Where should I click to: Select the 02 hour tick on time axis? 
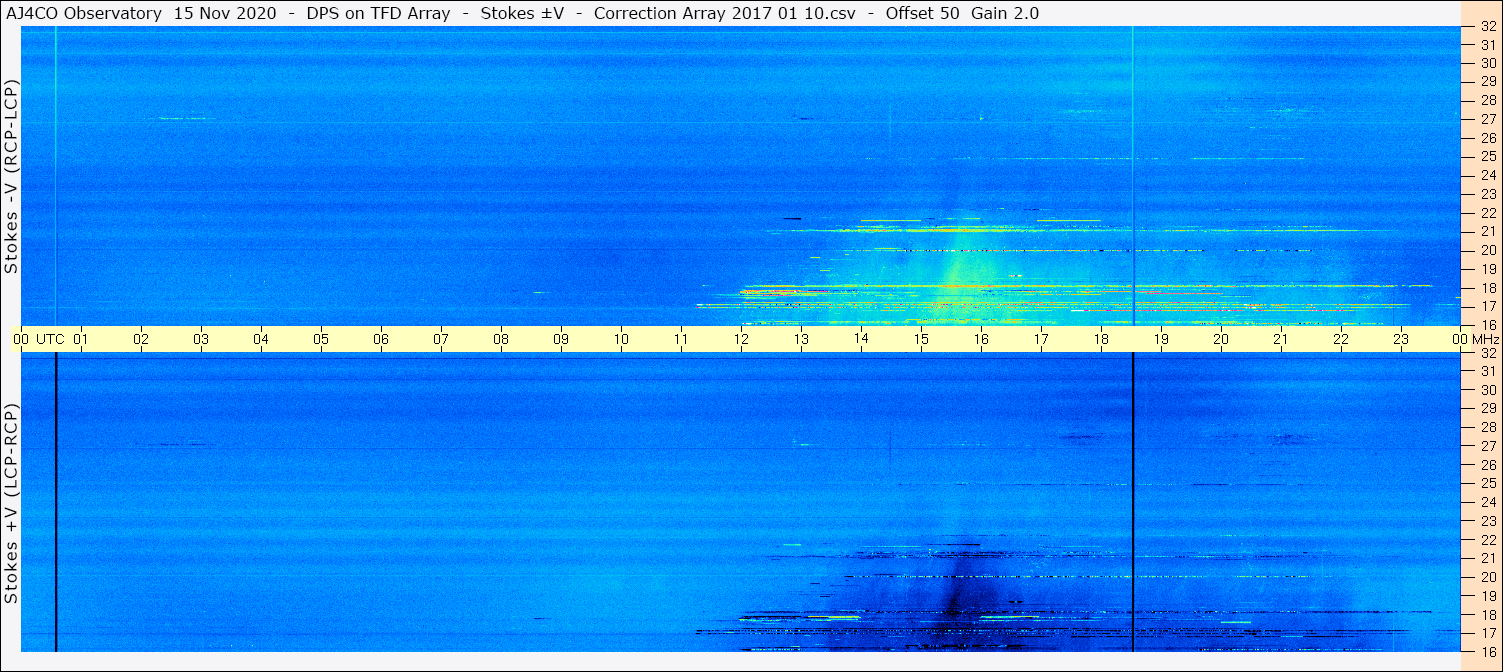point(141,339)
